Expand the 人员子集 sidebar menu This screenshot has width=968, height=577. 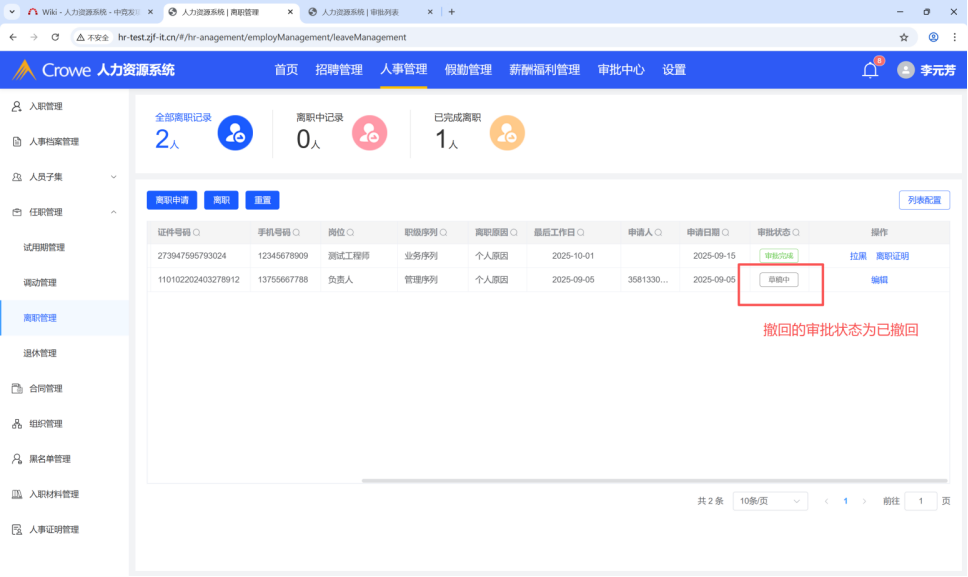tap(113, 177)
